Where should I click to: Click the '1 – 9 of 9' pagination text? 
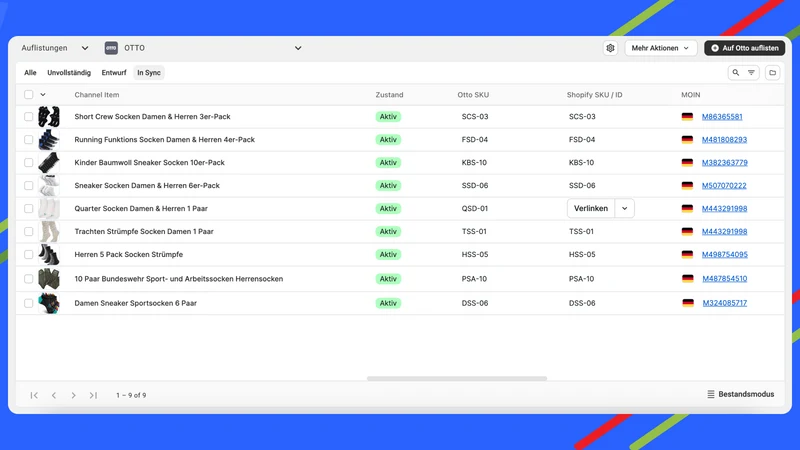(x=131, y=395)
